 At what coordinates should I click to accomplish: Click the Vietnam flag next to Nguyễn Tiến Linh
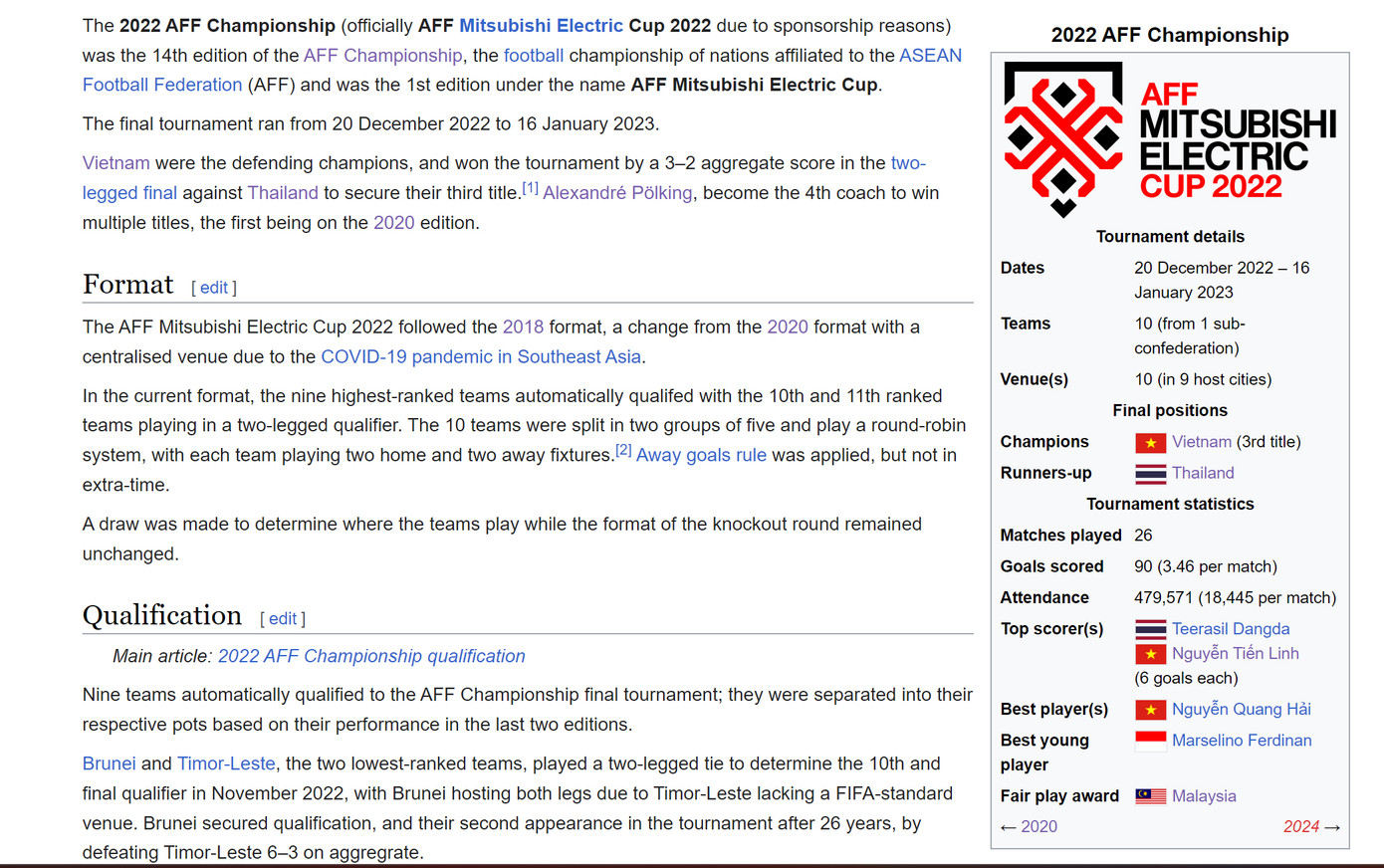tap(1150, 654)
